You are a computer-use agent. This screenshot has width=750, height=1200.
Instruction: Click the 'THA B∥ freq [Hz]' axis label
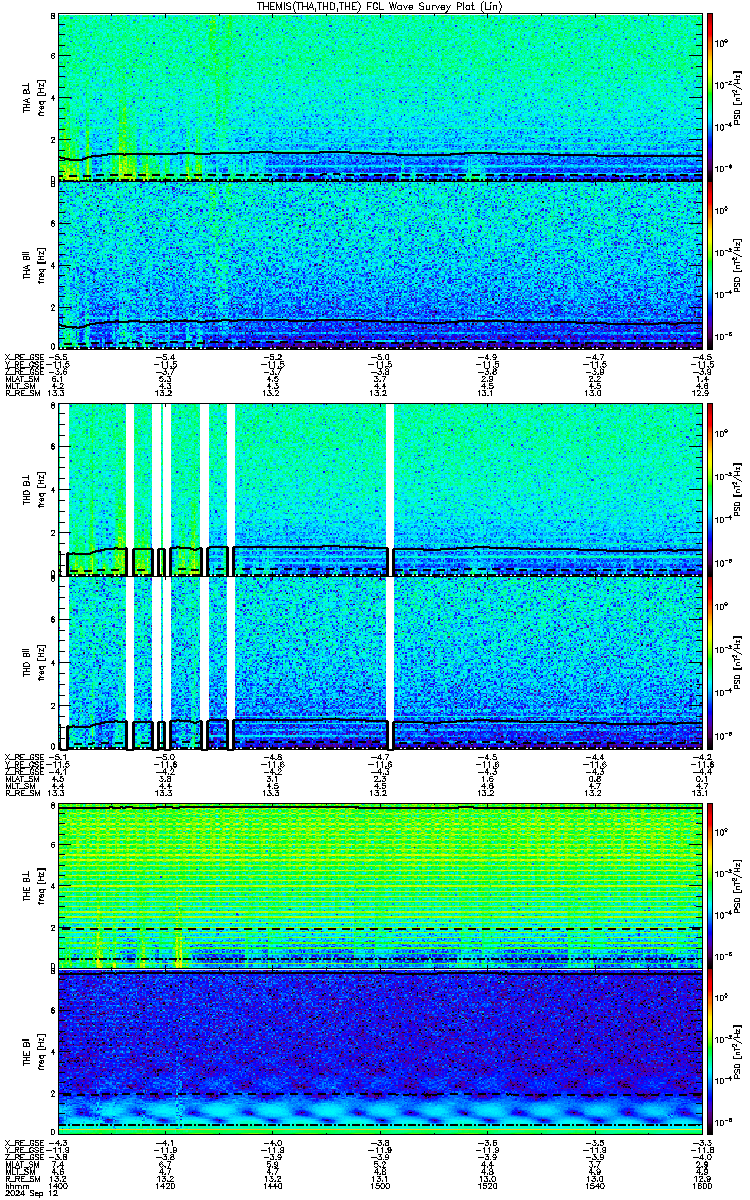coord(35,265)
